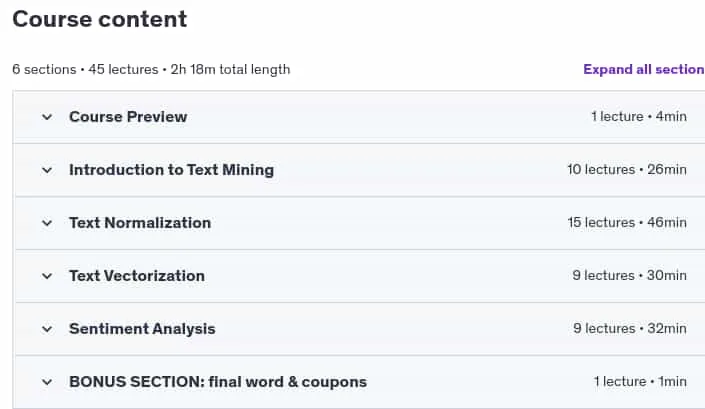
Task: Toggle the Text Vectorization chevron arrow
Action: click(x=47, y=276)
